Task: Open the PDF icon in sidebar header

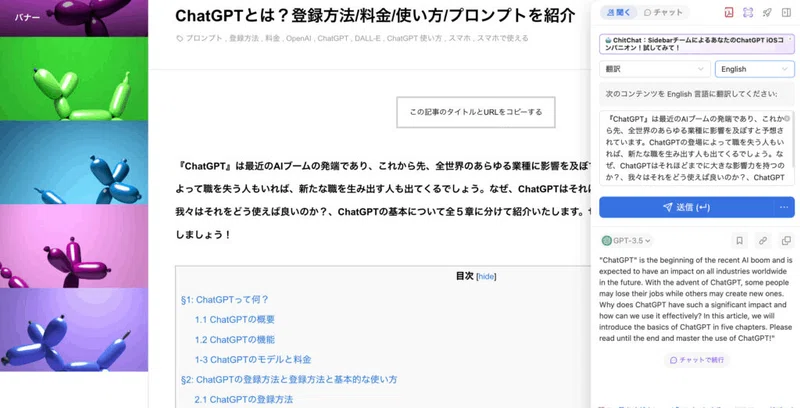Action: pyautogui.click(x=729, y=13)
